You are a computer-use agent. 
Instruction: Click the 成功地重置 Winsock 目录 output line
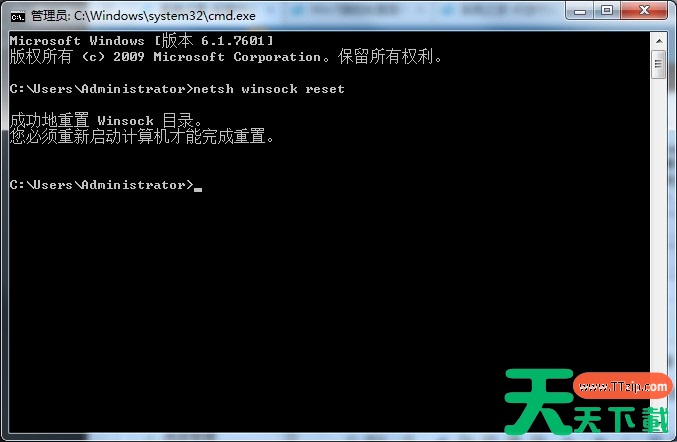(x=106, y=120)
